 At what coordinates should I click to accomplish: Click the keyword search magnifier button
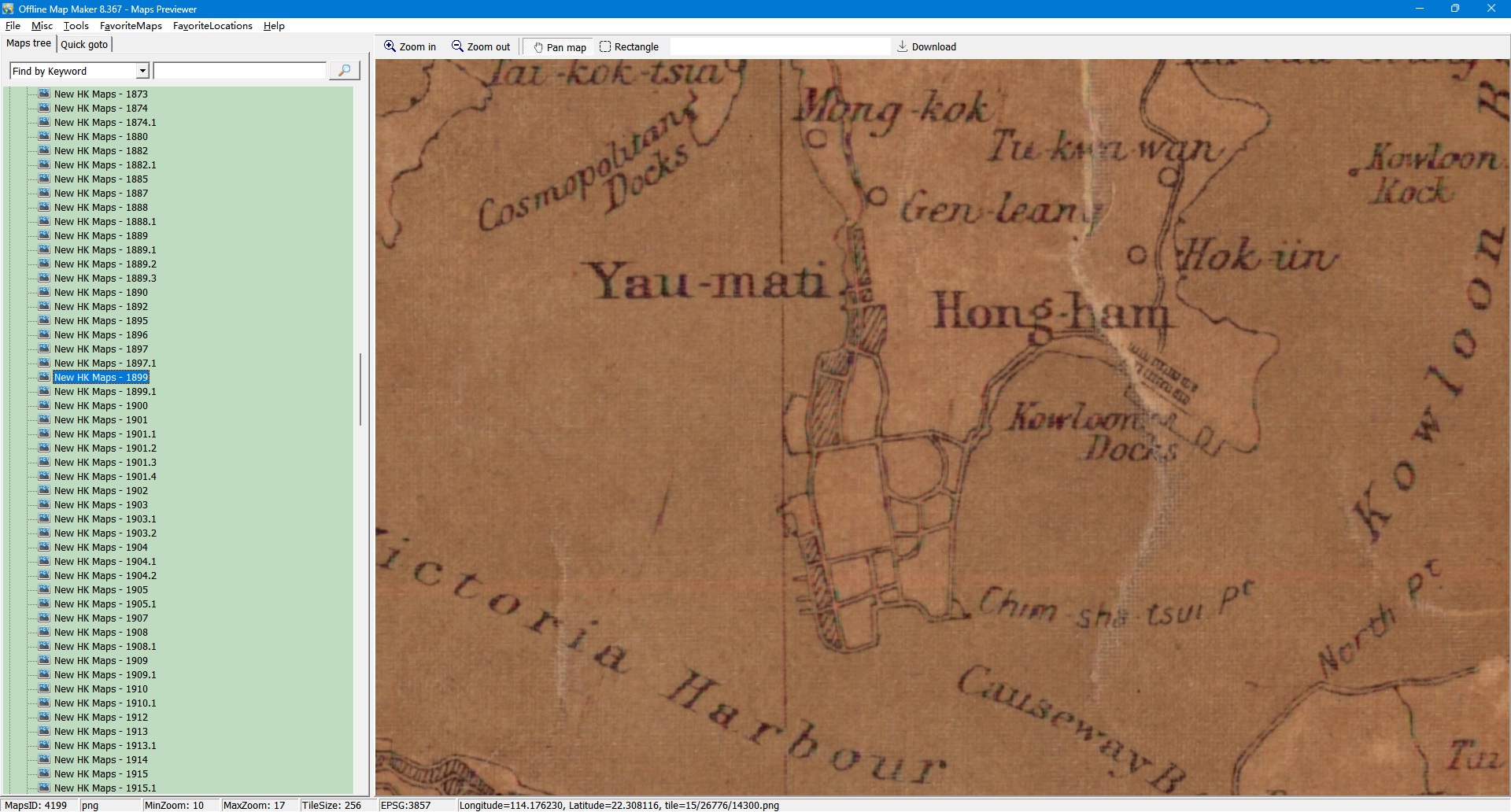pos(344,71)
